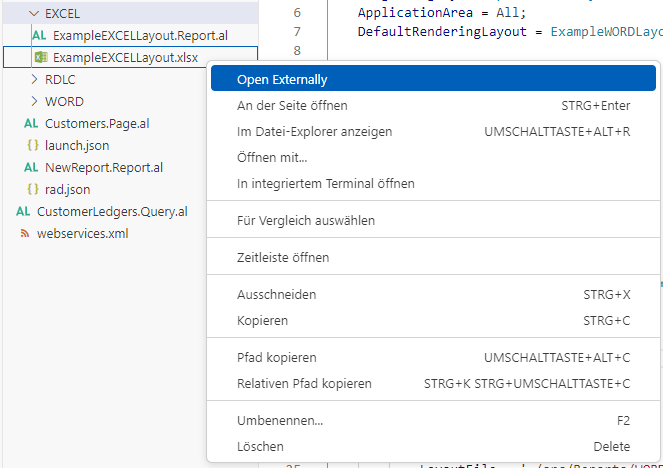Select 'Für Vergleich auswählen' menu entry

433,220
